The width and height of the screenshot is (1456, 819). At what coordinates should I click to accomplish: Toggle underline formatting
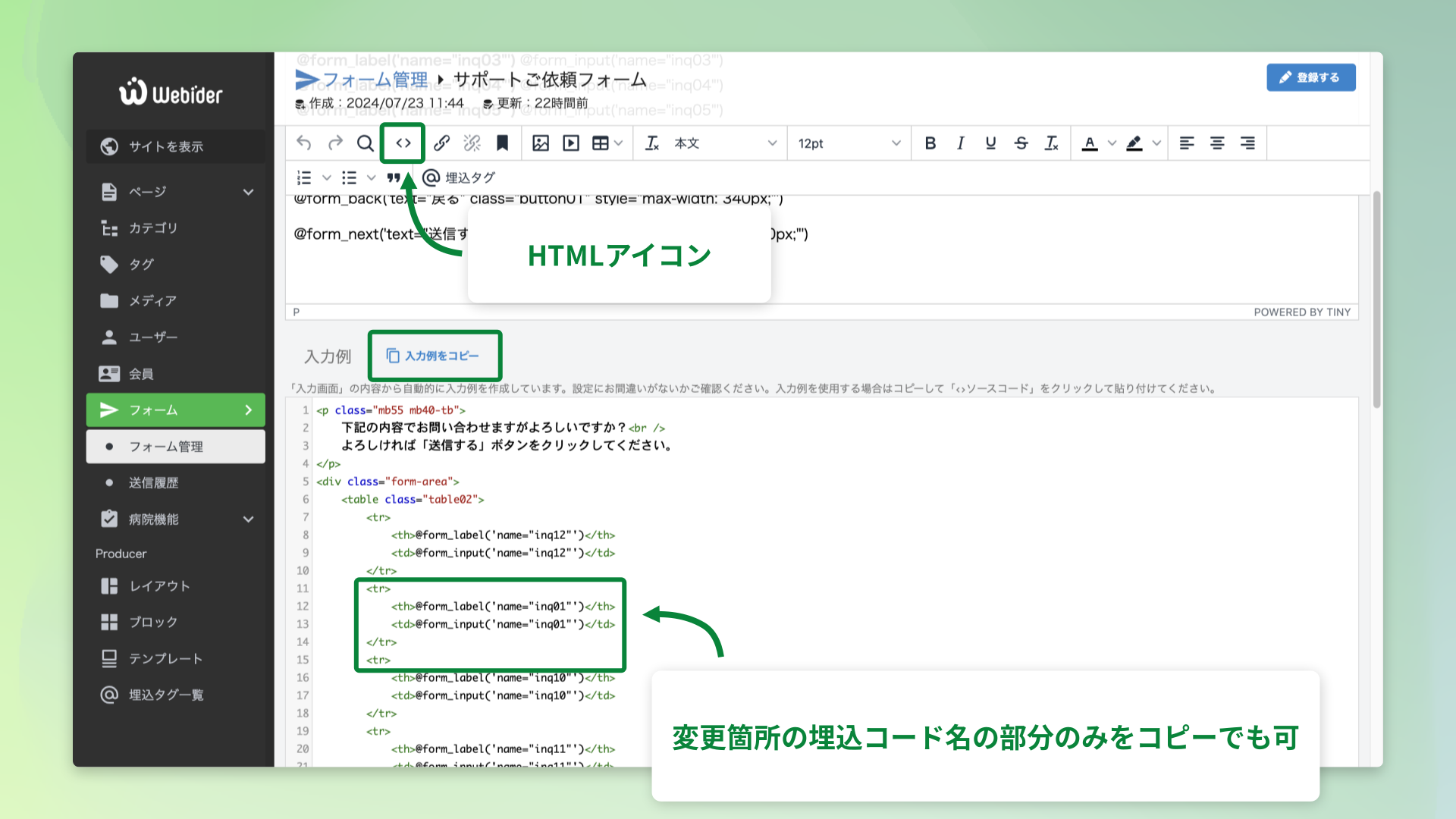990,143
